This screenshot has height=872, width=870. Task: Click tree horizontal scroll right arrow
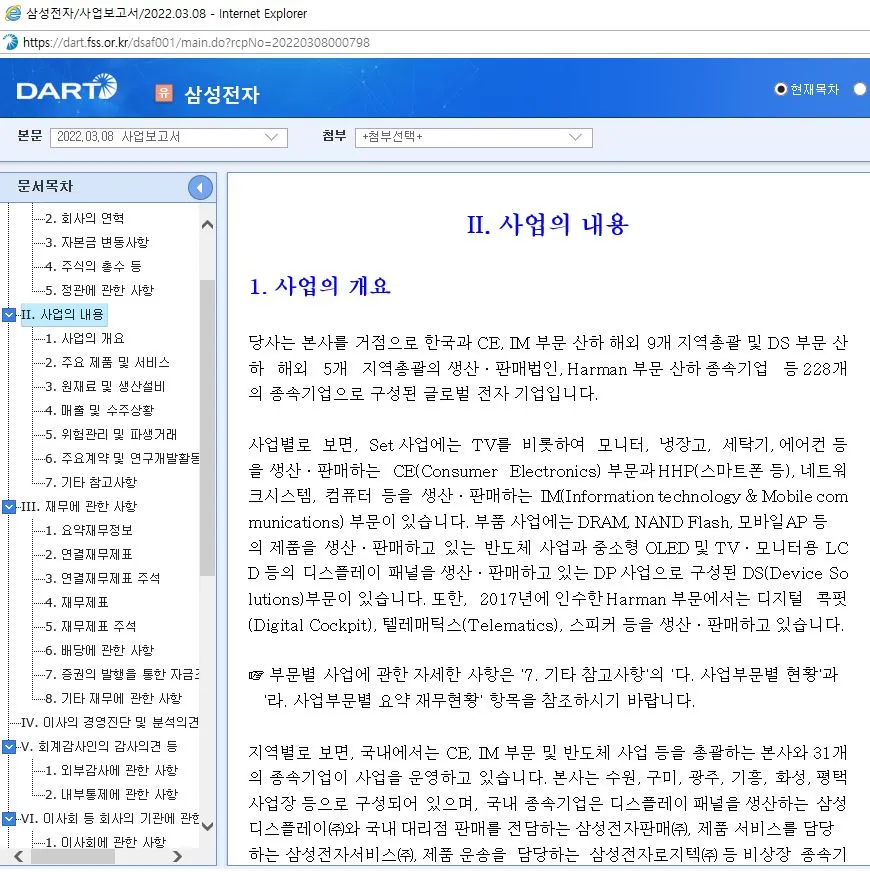click(177, 856)
